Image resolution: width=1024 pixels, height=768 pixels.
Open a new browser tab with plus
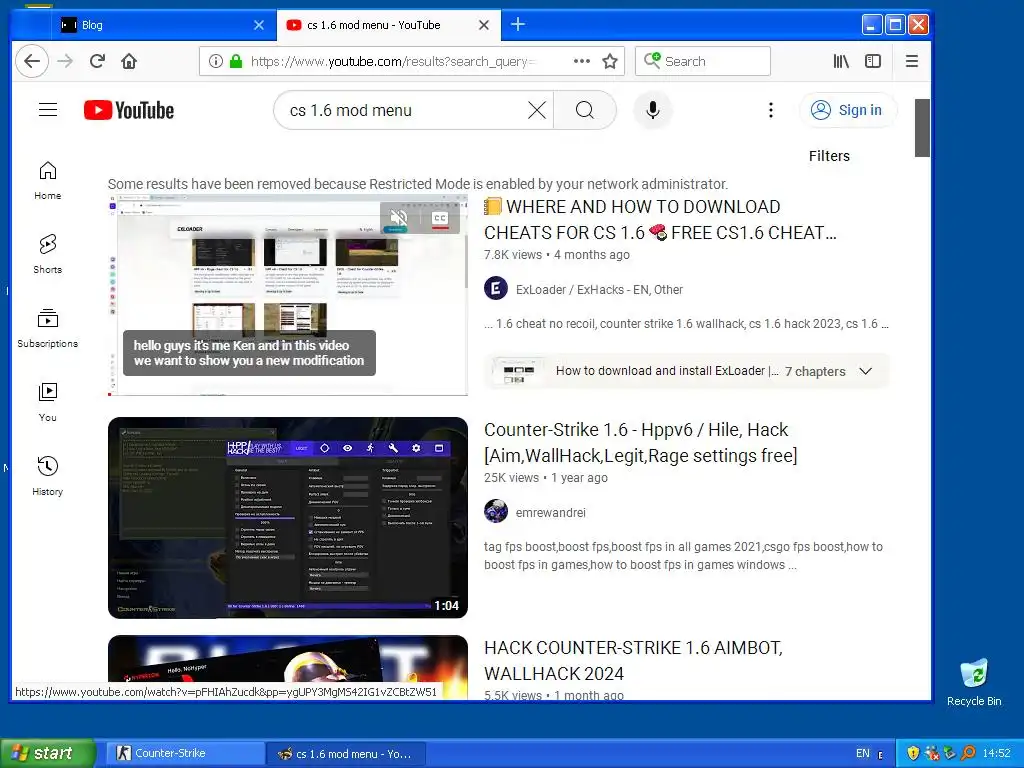tap(518, 25)
